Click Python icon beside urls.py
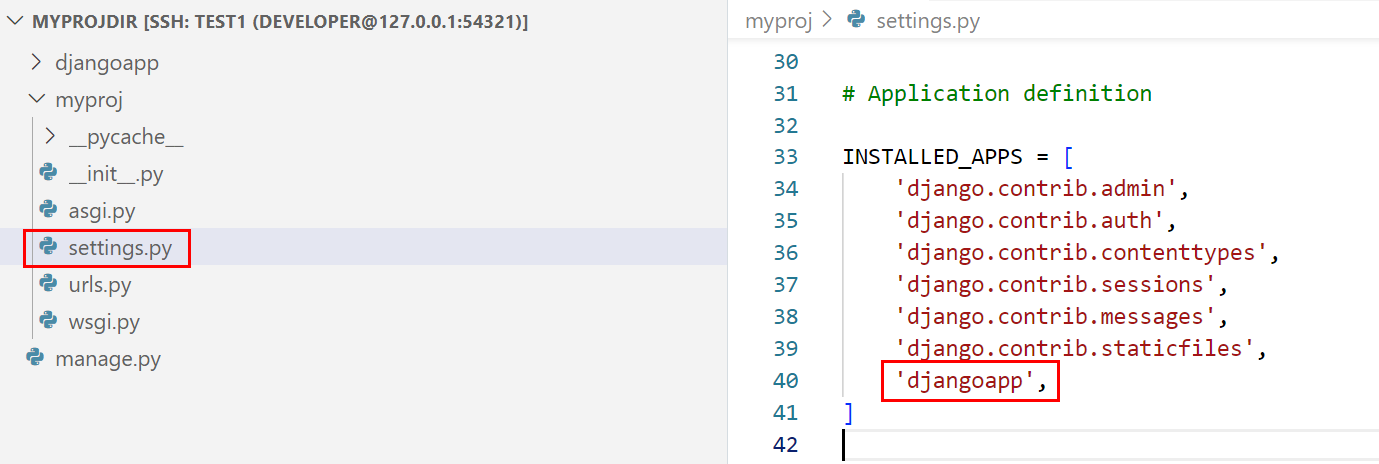The image size is (1379, 464). 48,284
